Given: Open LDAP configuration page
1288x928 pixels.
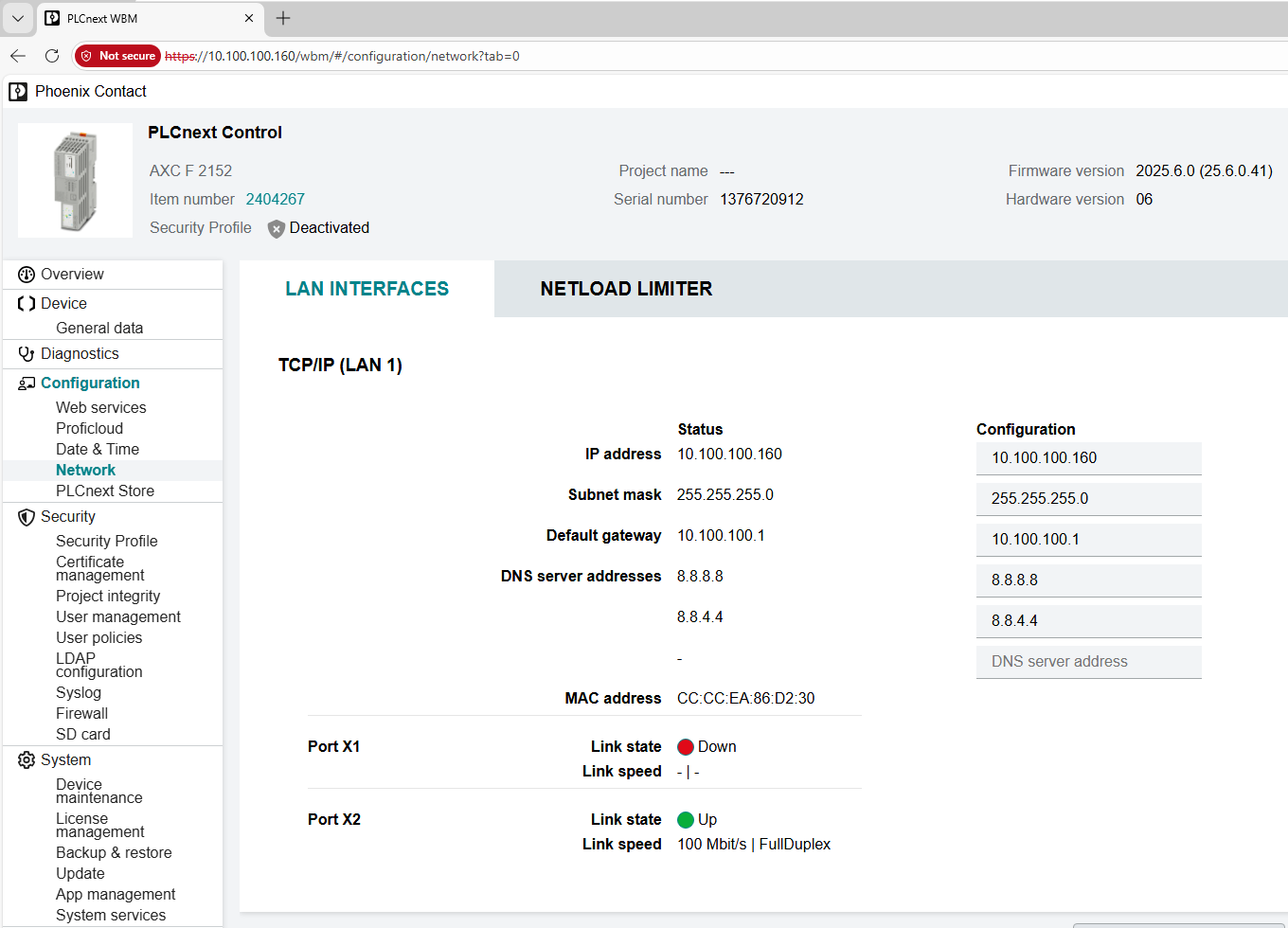Looking at the screenshot, I should pos(99,666).
